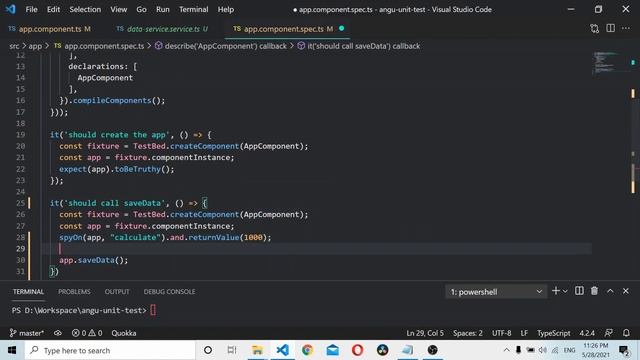This screenshot has width=640, height=360.
Task: Click the unsaved dot on app.component.spec.ts tab
Action: click(x=342, y=29)
